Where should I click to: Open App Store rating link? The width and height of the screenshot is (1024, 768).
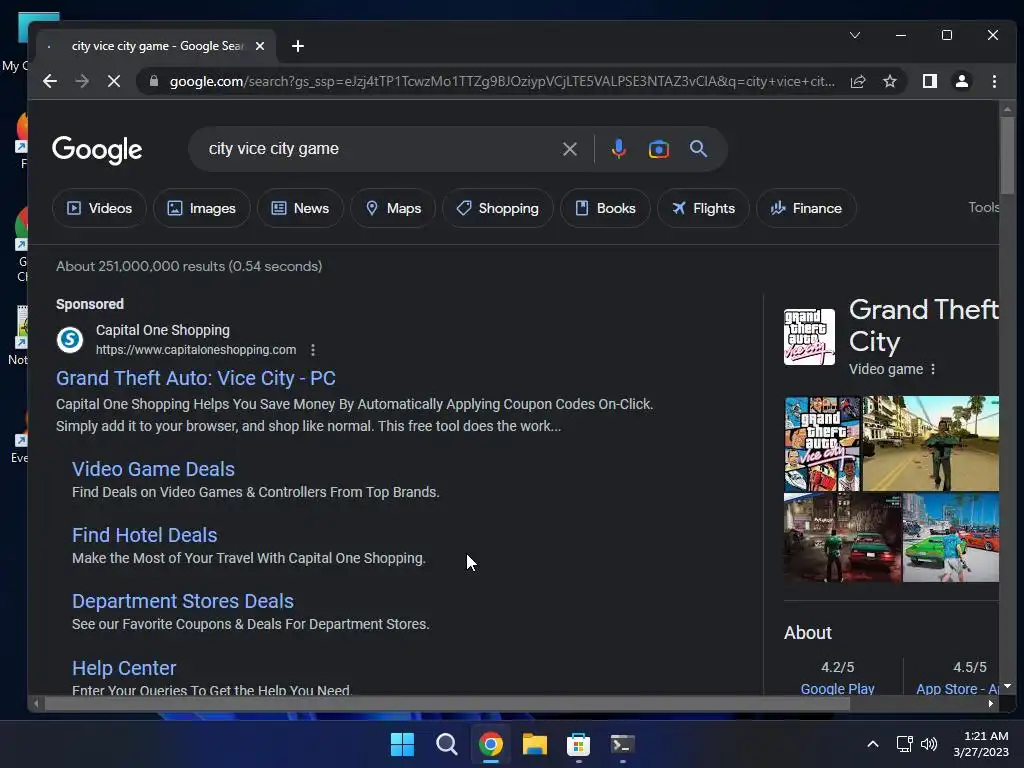(957, 688)
